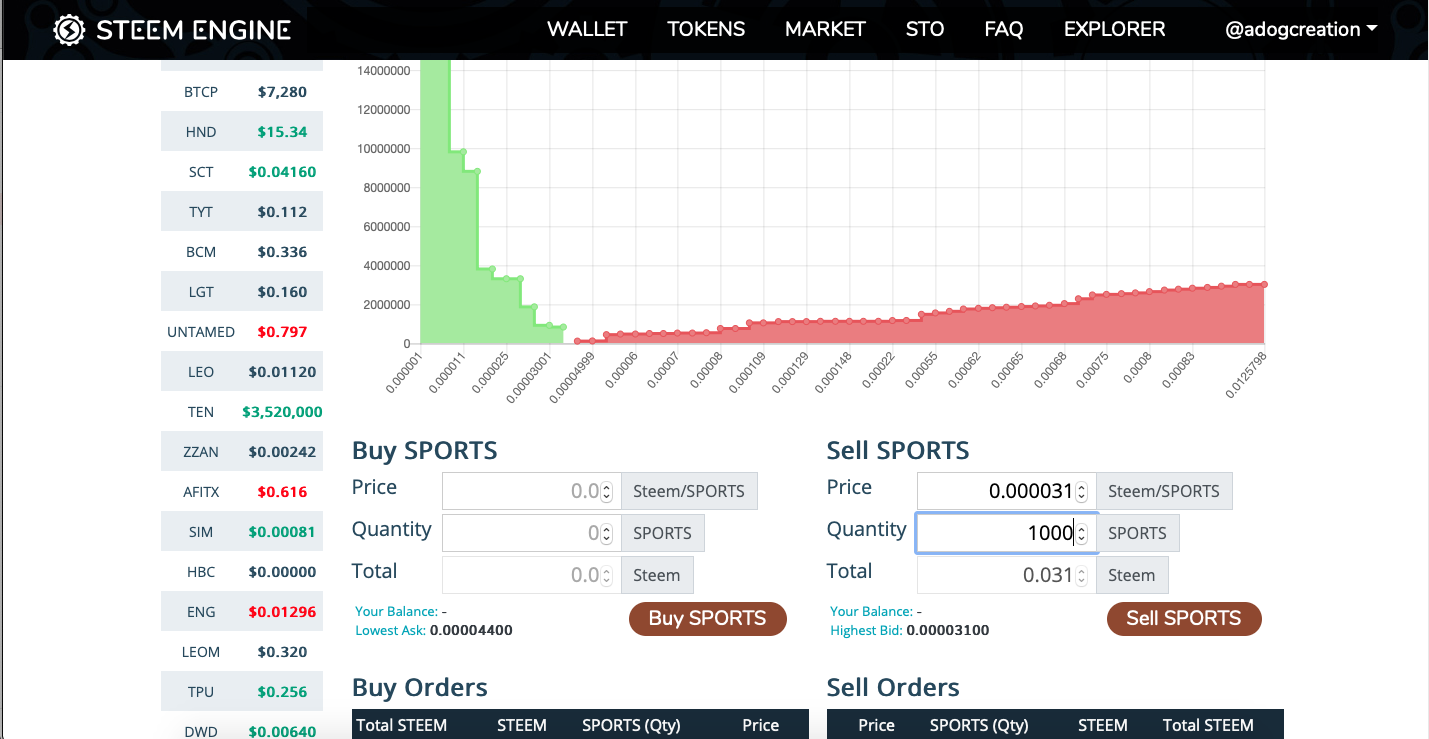Open the STO menu item
Viewport: 1429px width, 739px height.
coord(925,29)
